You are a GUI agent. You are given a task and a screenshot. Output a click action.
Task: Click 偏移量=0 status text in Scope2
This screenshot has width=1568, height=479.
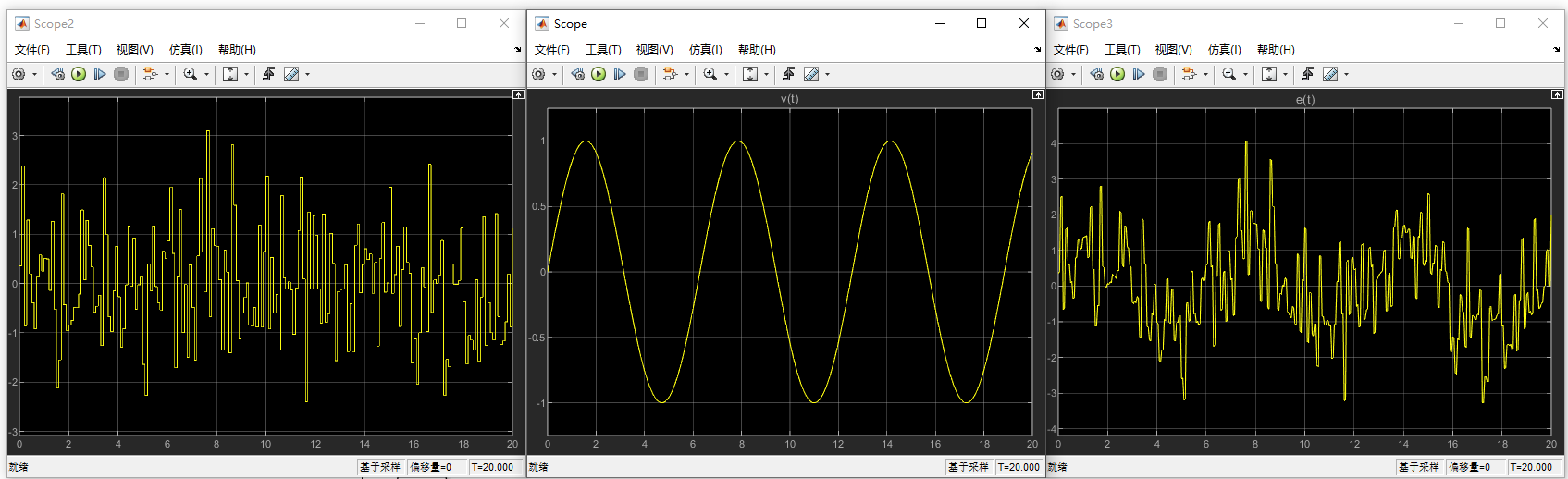point(431,467)
